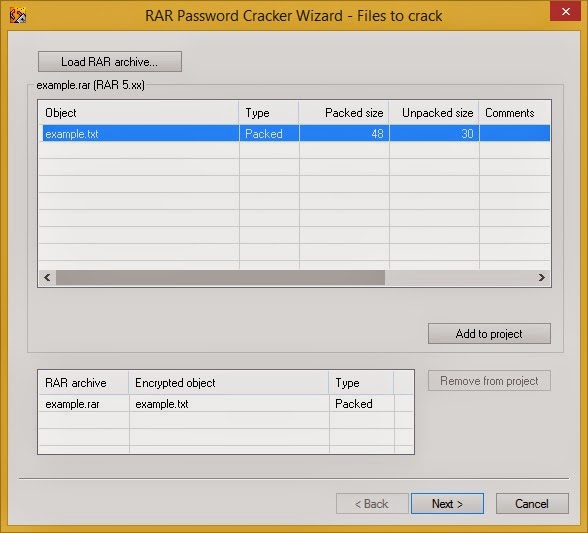This screenshot has height=533, width=588.
Task: Click example.txt in Encrypted object column
Action: pyautogui.click(x=162, y=404)
